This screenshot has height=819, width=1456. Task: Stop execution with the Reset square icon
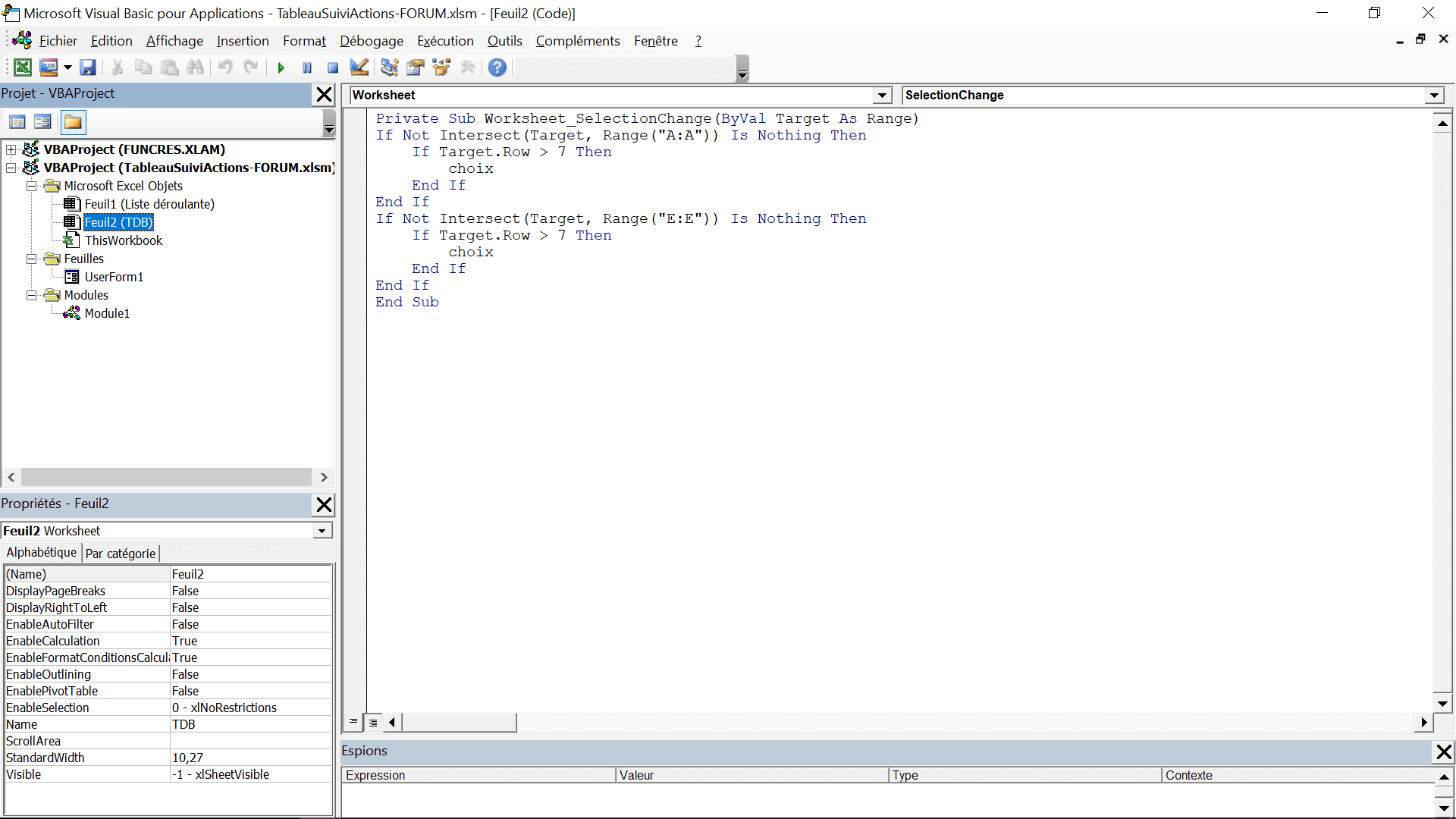pyautogui.click(x=332, y=68)
